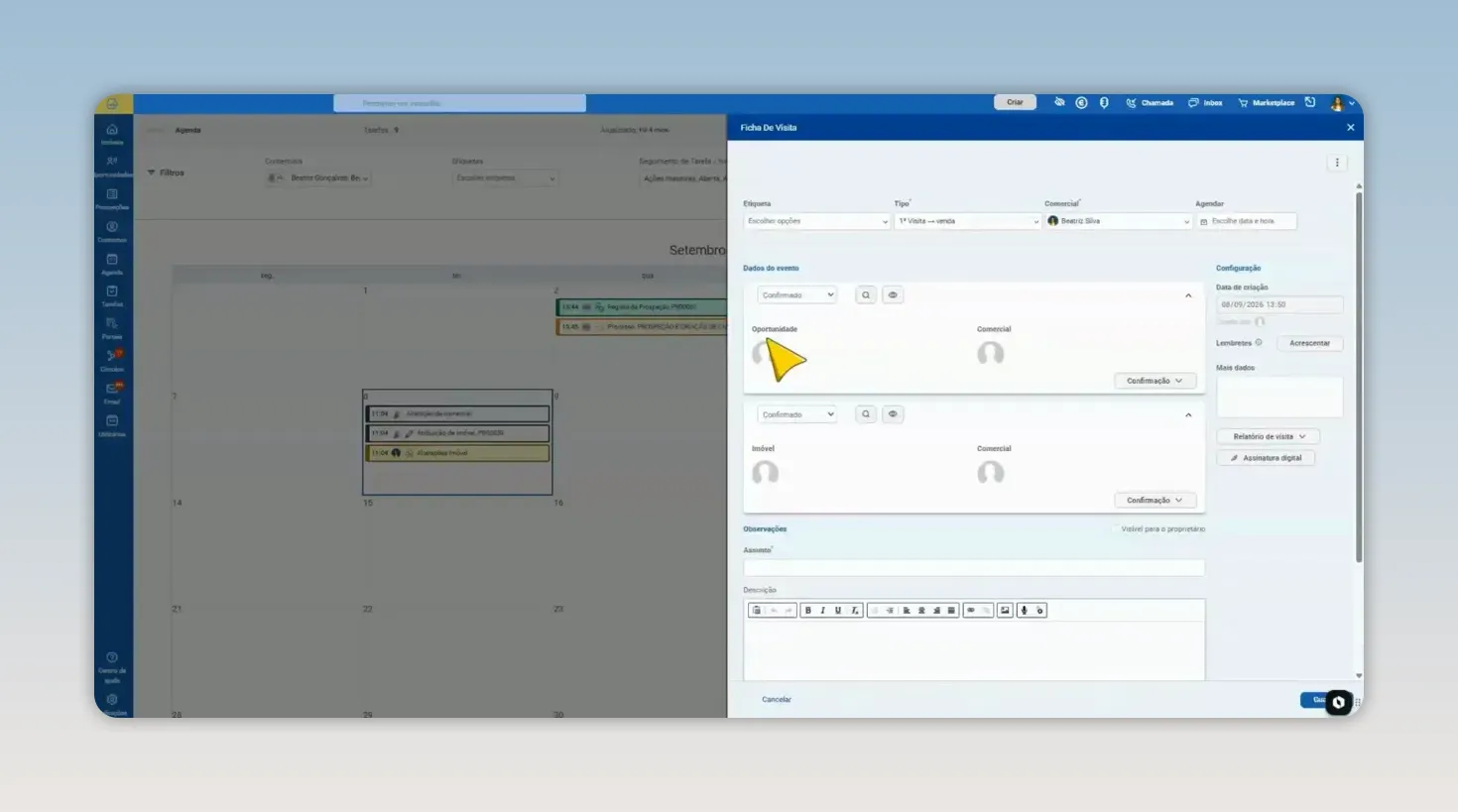Open the Etiqueta 'Escolher opções' dropdown
Screen dimensions: 1458x812
[x=816, y=222]
